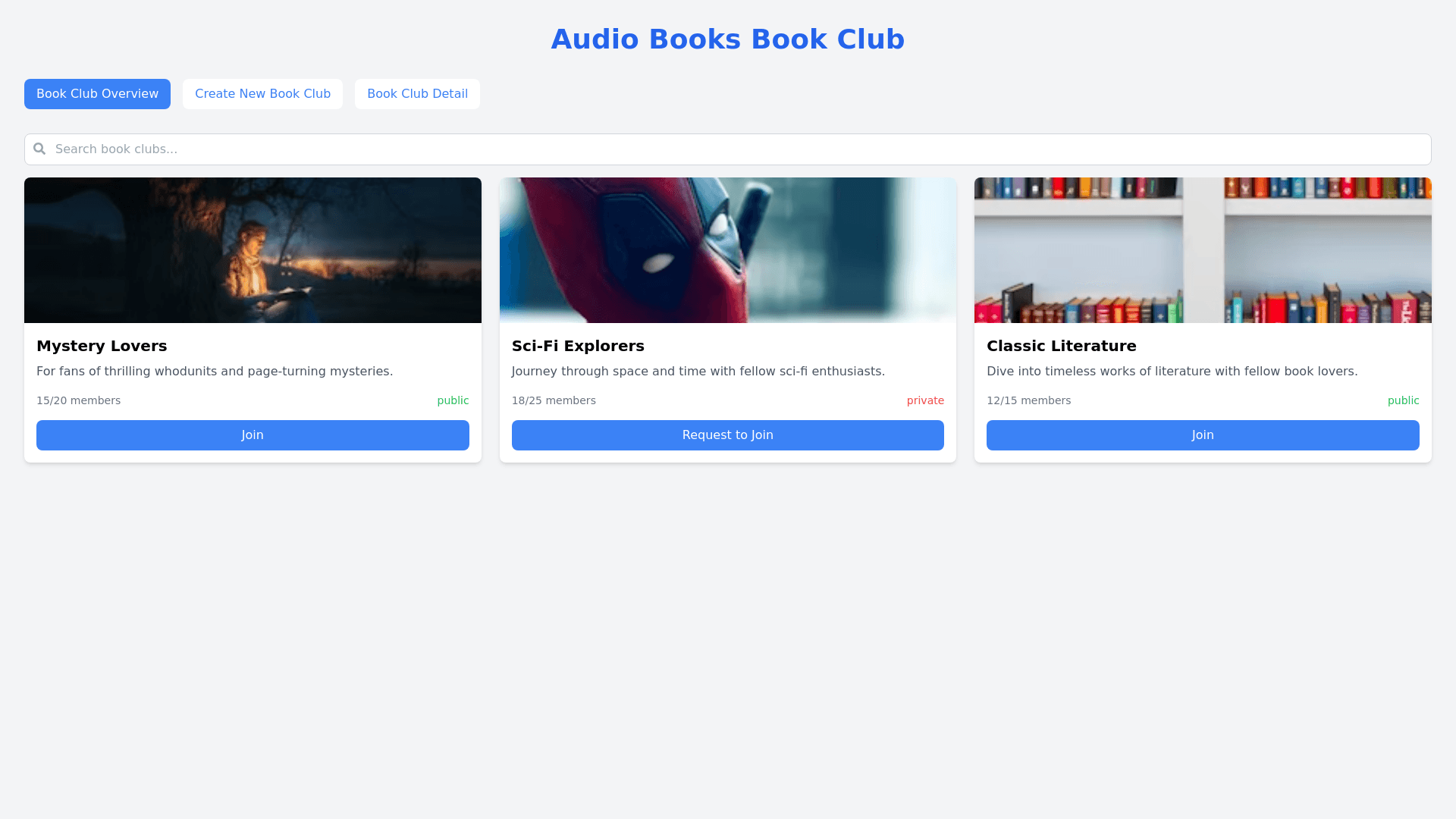Screen dimensions: 1456x819
Task: Click the Classic Literature bookshelf image
Action: [x=1202, y=250]
